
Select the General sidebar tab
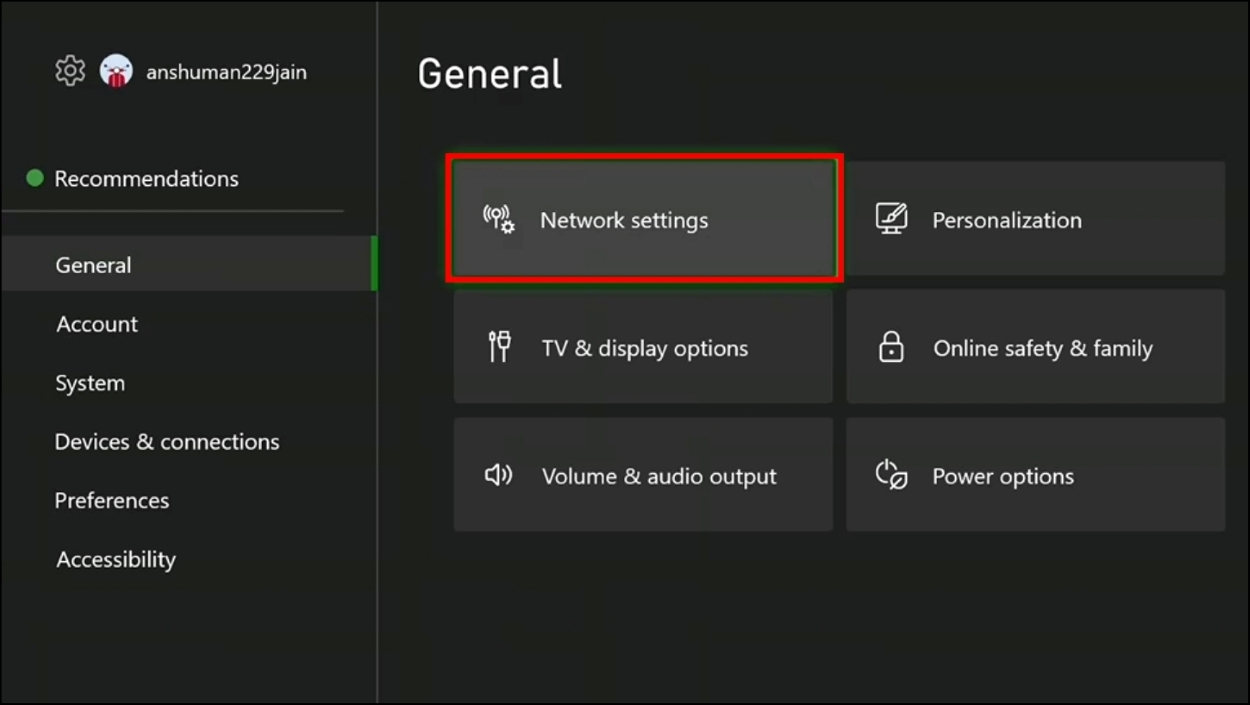pyautogui.click(x=187, y=264)
